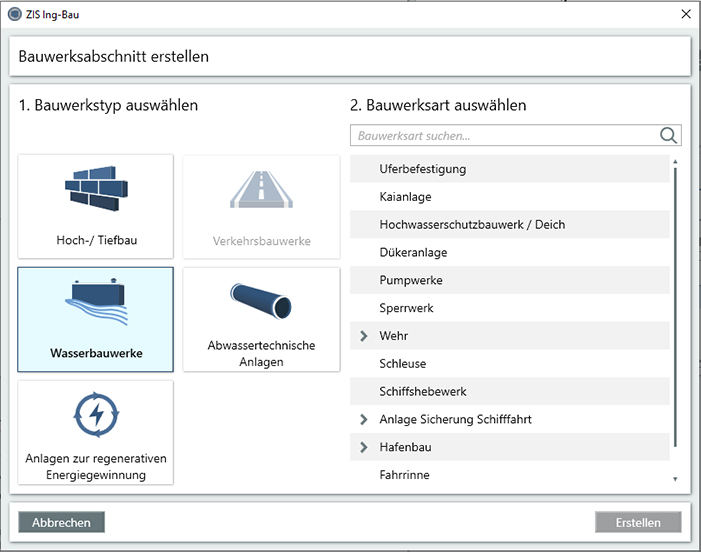
Task: Click Anlagen zur regenerativen Energiegewinnung caption
Action: pyautogui.click(x=96, y=466)
